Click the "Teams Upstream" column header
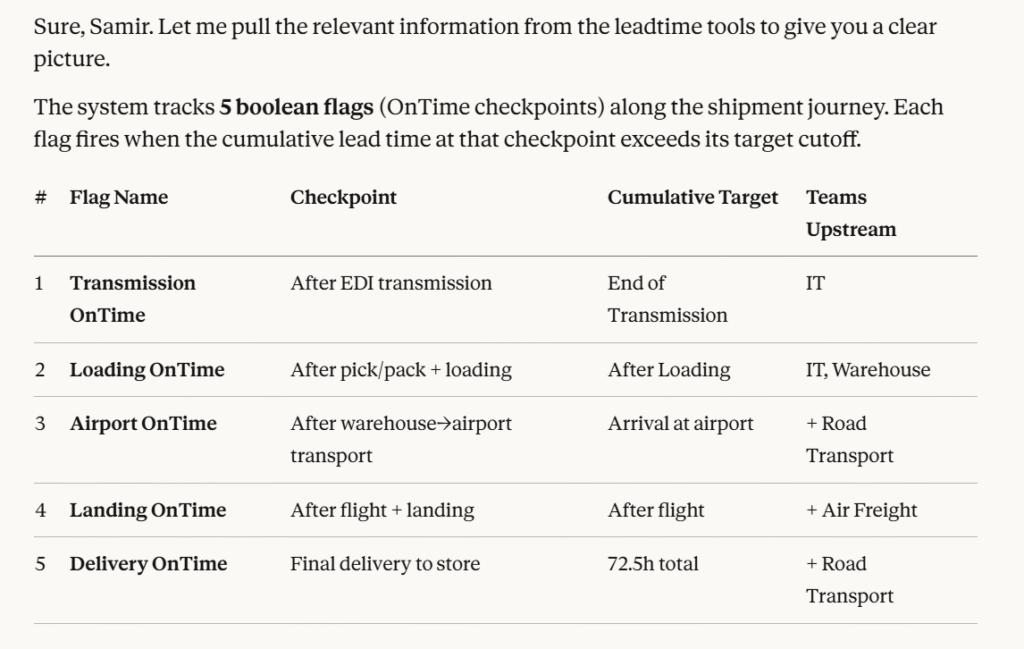 [x=850, y=213]
